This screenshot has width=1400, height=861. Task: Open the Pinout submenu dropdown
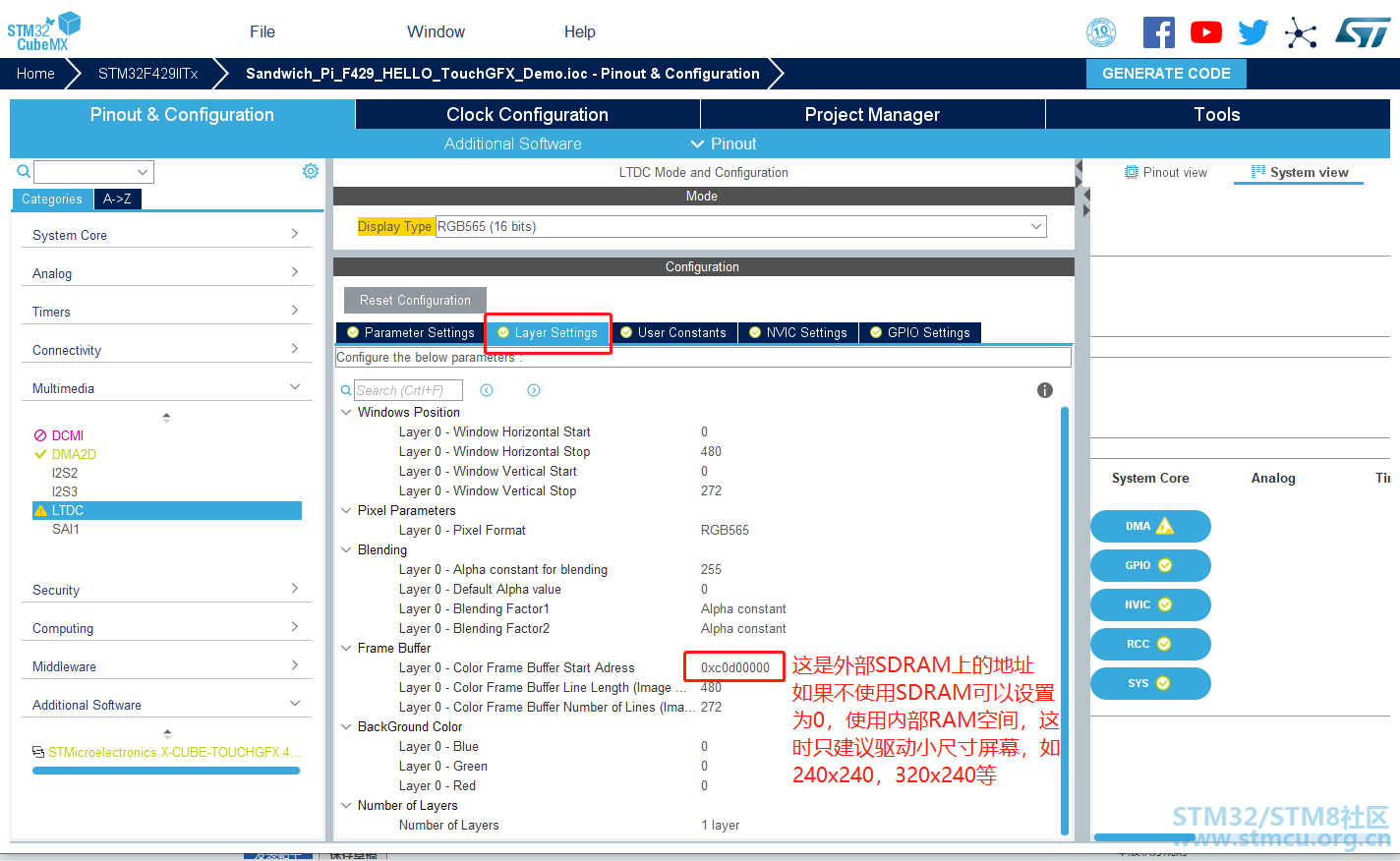[x=724, y=143]
